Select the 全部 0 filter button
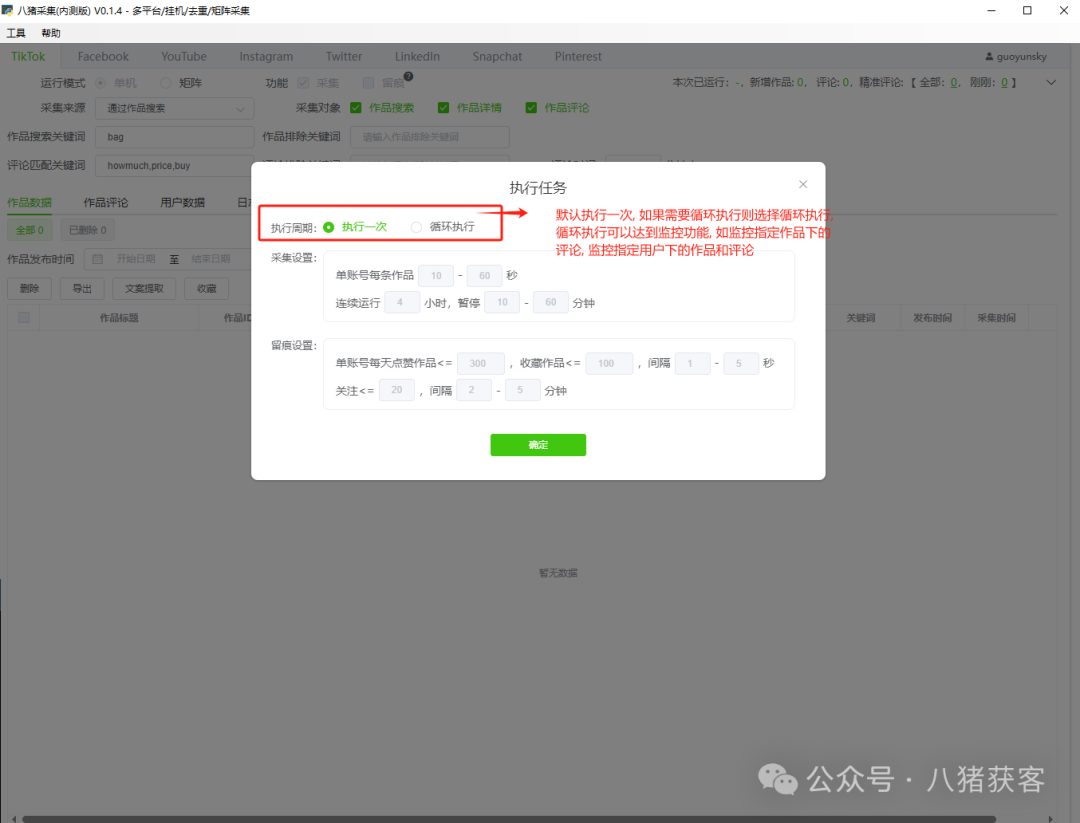1080x823 pixels. 30,230
